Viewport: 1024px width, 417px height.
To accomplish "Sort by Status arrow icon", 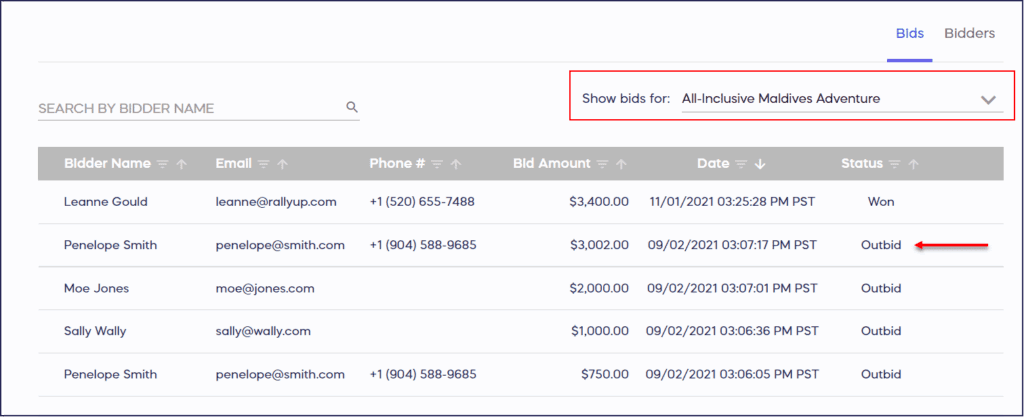I will point(914,164).
